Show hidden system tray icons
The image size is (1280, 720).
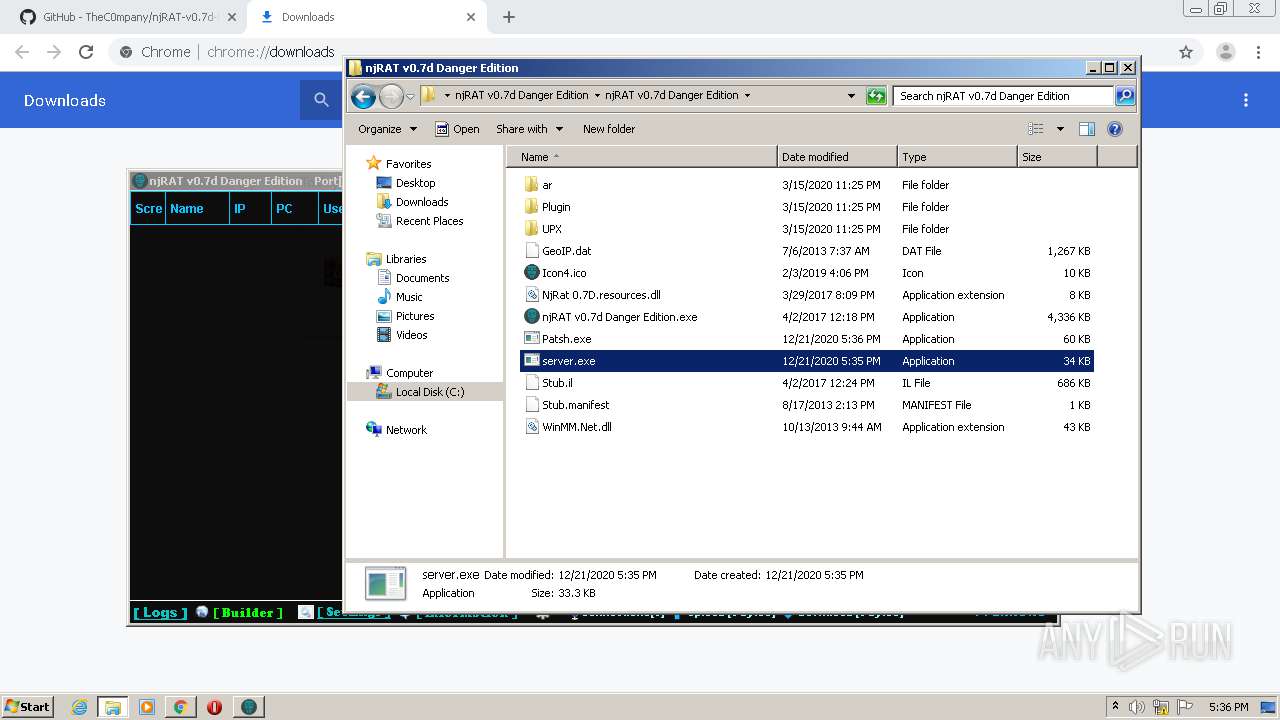pyautogui.click(x=1116, y=707)
